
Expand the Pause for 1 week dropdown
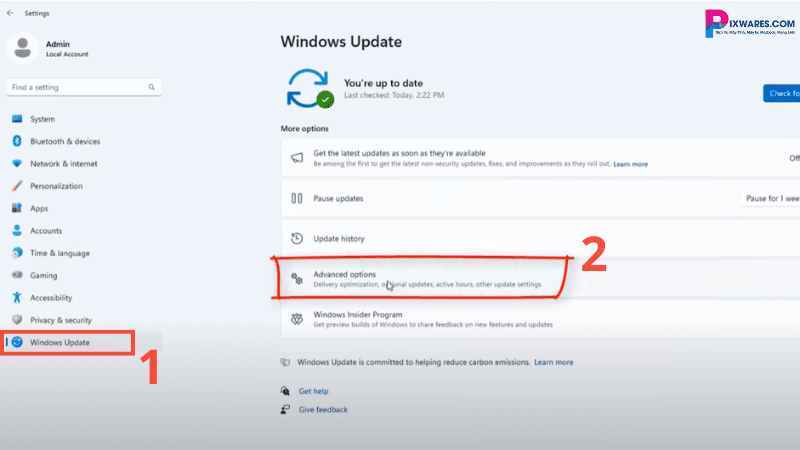[770, 198]
